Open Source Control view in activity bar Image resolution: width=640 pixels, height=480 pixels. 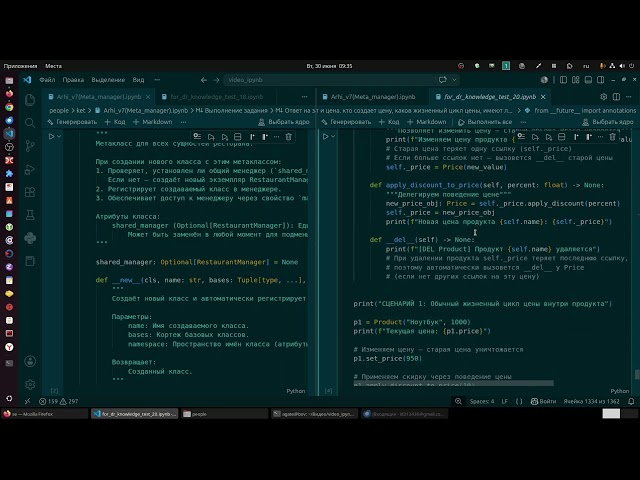(x=30, y=146)
